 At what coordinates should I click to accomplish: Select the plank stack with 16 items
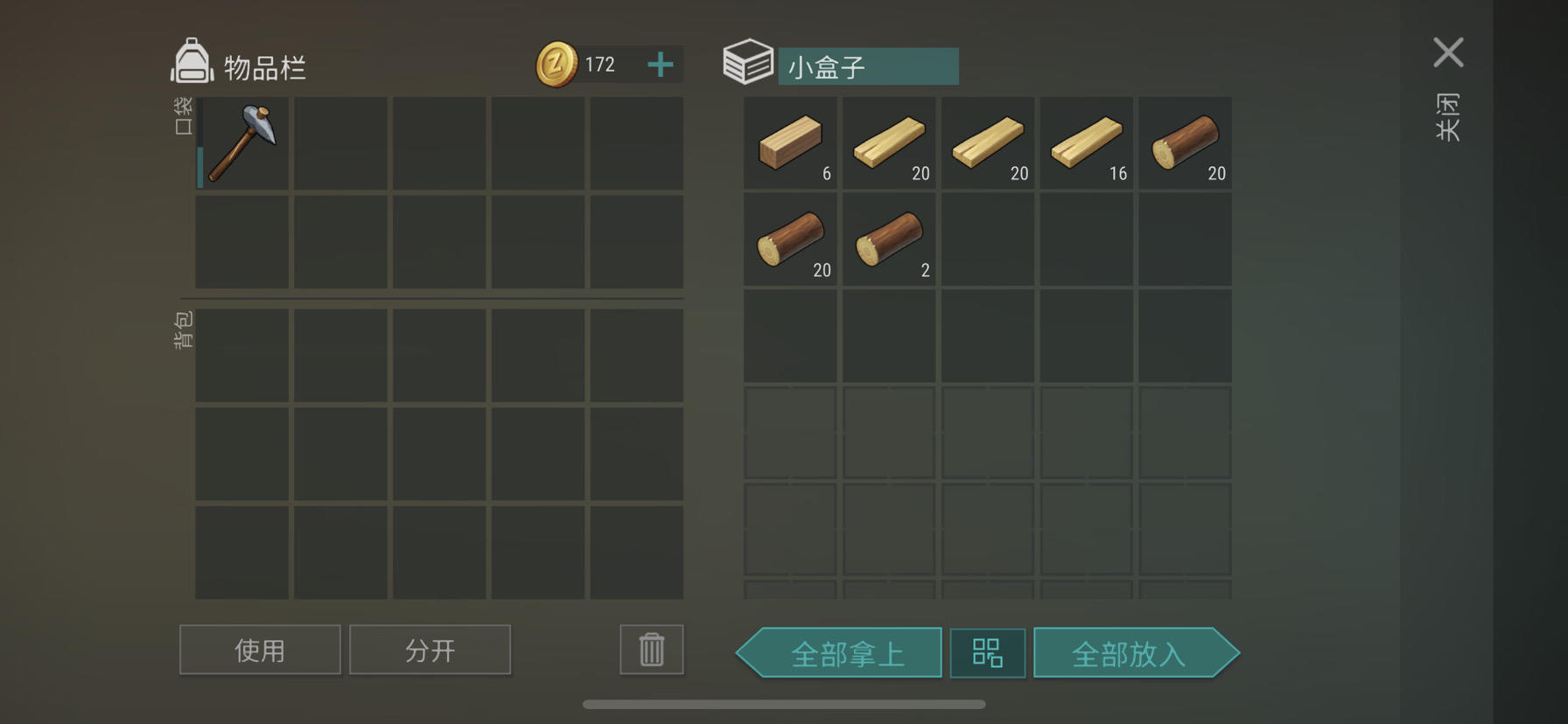1086,143
